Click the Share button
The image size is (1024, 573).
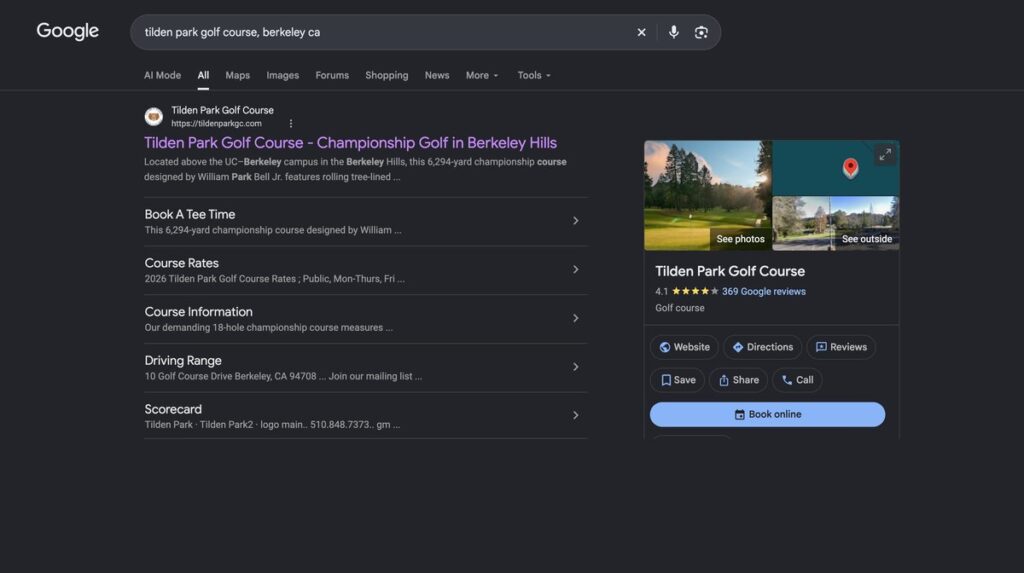pos(739,380)
